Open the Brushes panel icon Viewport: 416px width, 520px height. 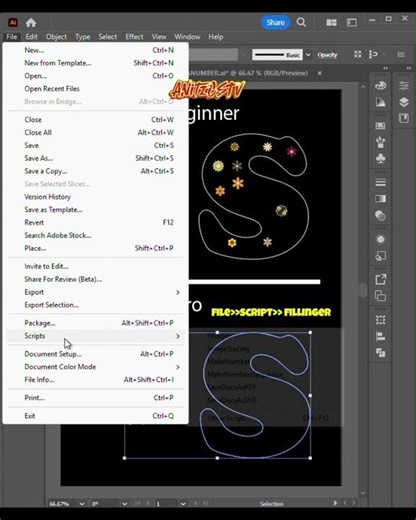coord(380,142)
